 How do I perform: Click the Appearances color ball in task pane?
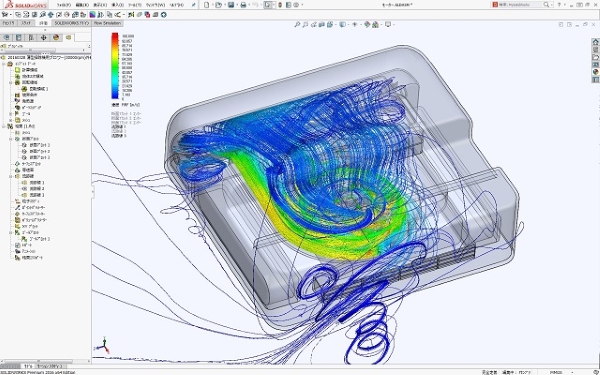click(x=595, y=72)
